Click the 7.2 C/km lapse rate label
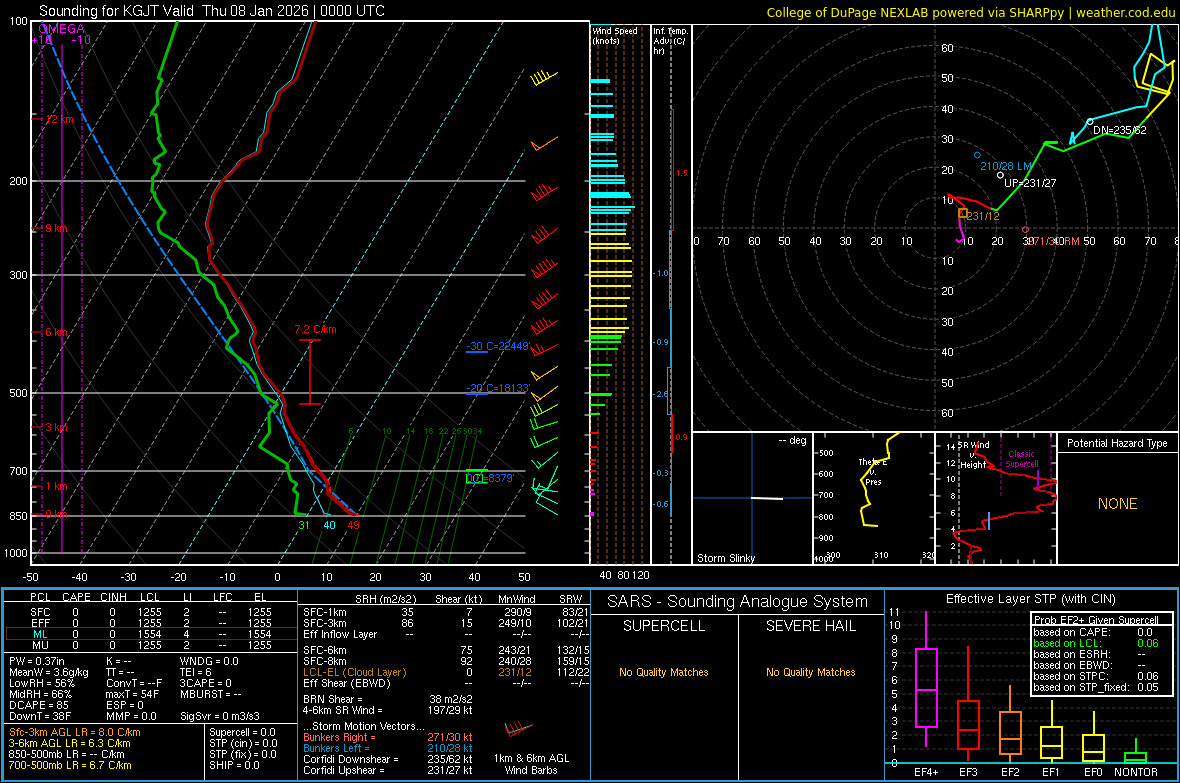 point(315,330)
